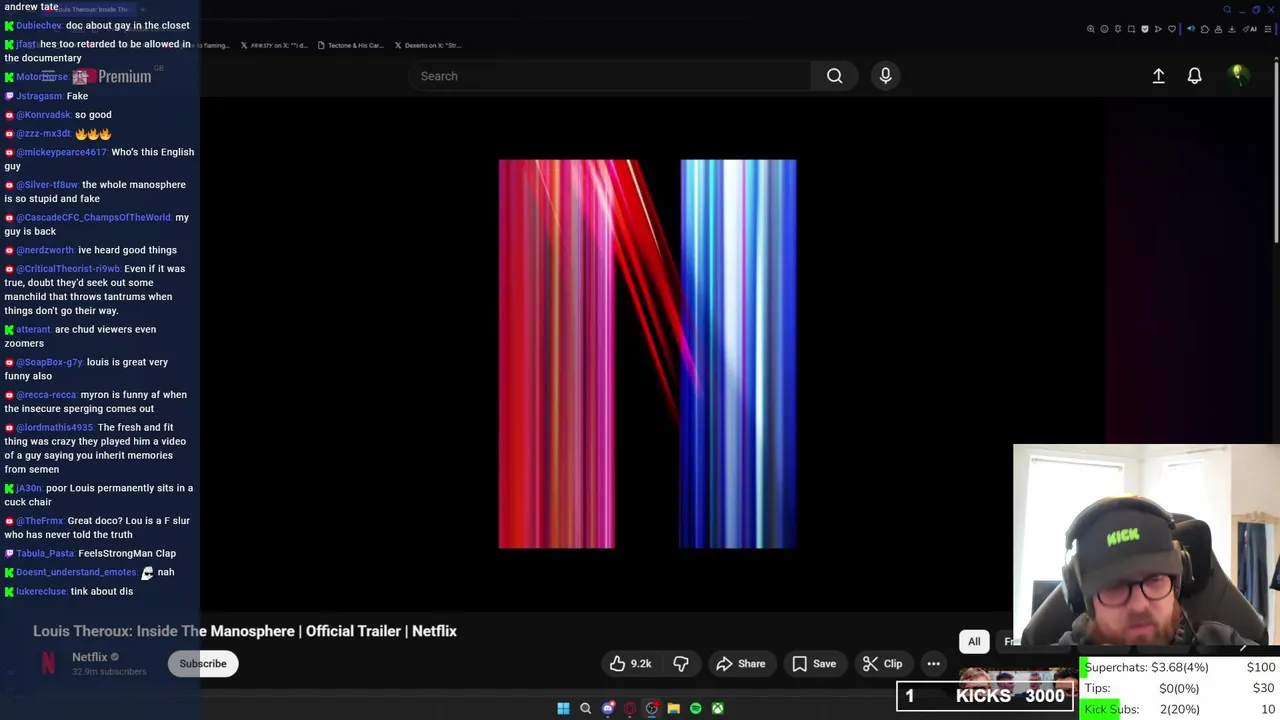Open the browser AI assistant icon
This screenshot has width=1280, height=720.
tap(1250, 29)
